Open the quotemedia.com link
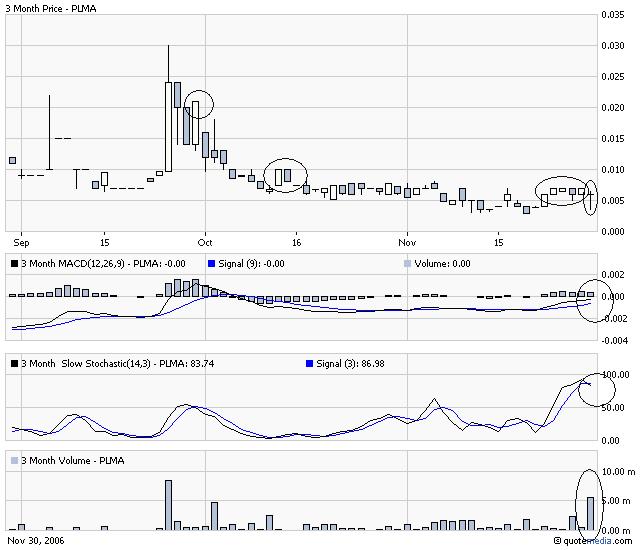This screenshot has height=550, width=640. pyautogui.click(x=593, y=541)
